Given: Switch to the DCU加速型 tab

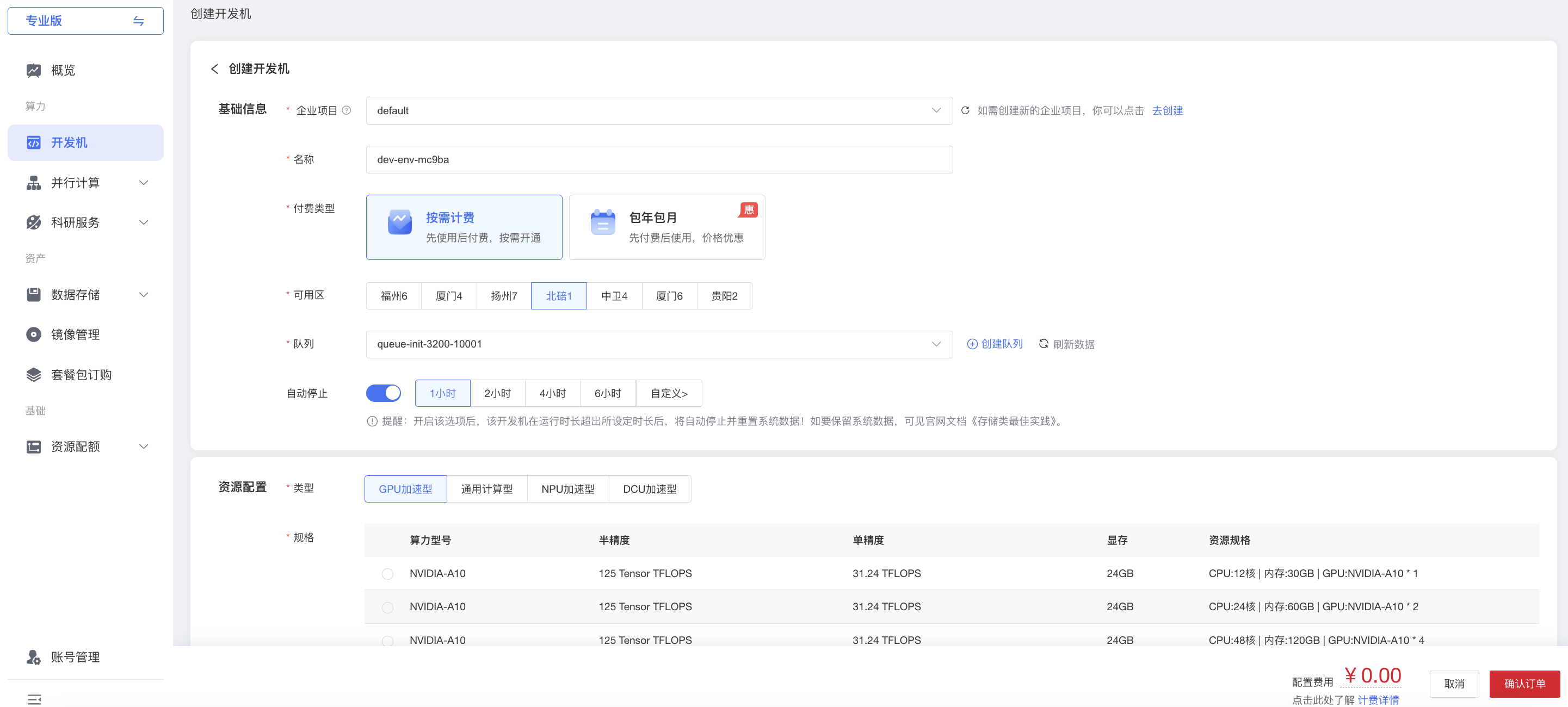Looking at the screenshot, I should 650,488.
